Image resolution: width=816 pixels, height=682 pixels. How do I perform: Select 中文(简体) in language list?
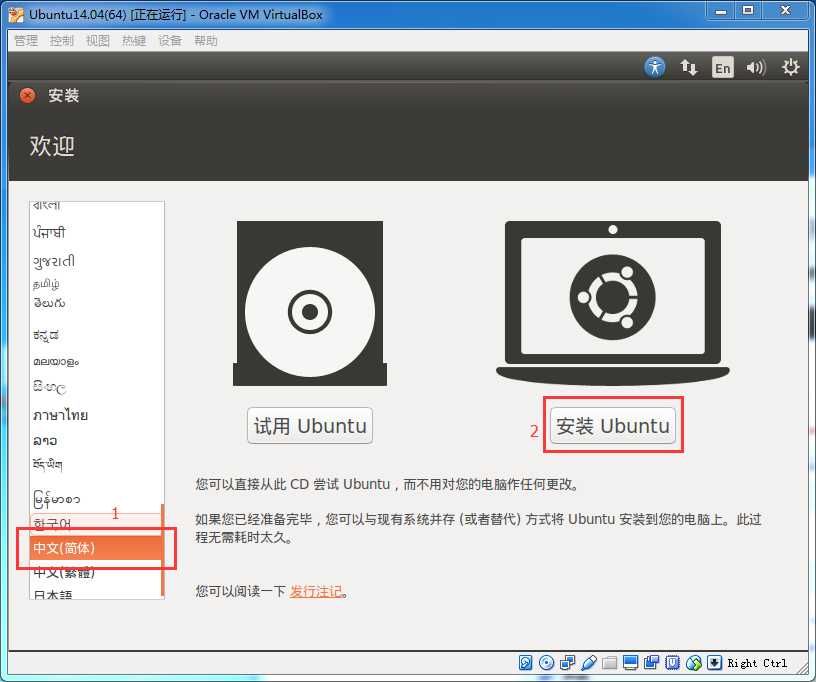point(95,548)
